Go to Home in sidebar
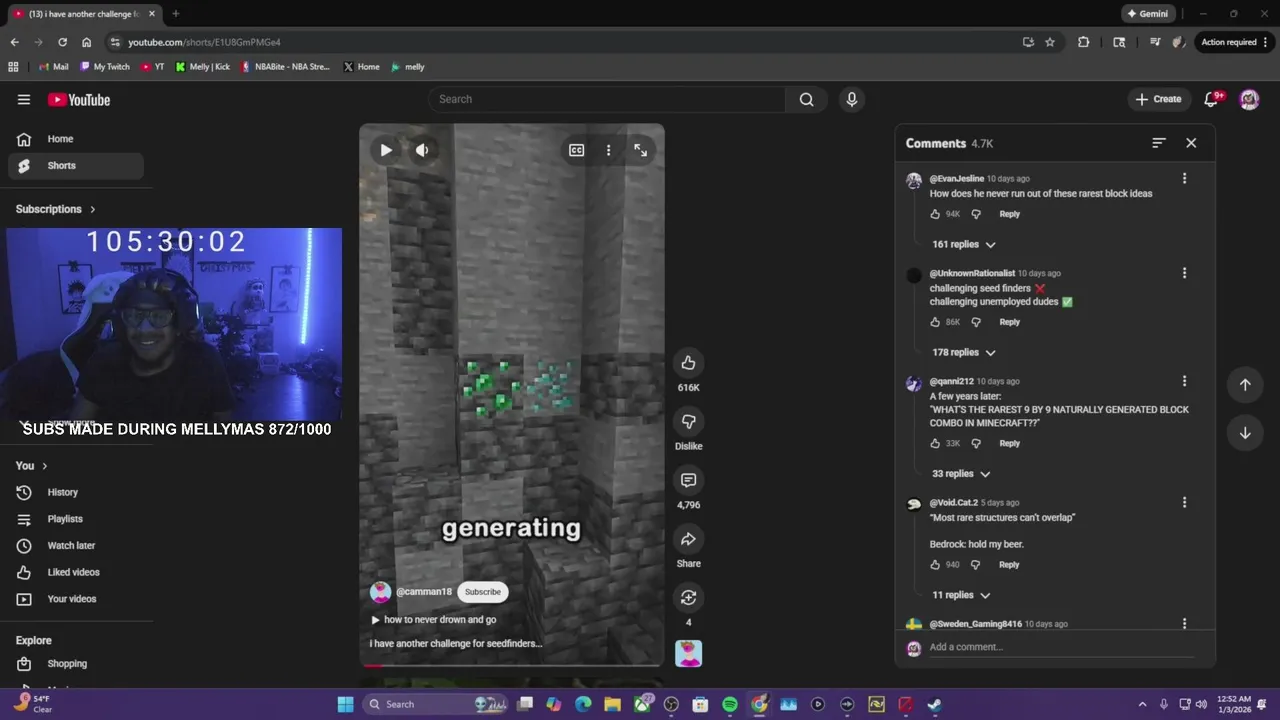 tap(76, 139)
